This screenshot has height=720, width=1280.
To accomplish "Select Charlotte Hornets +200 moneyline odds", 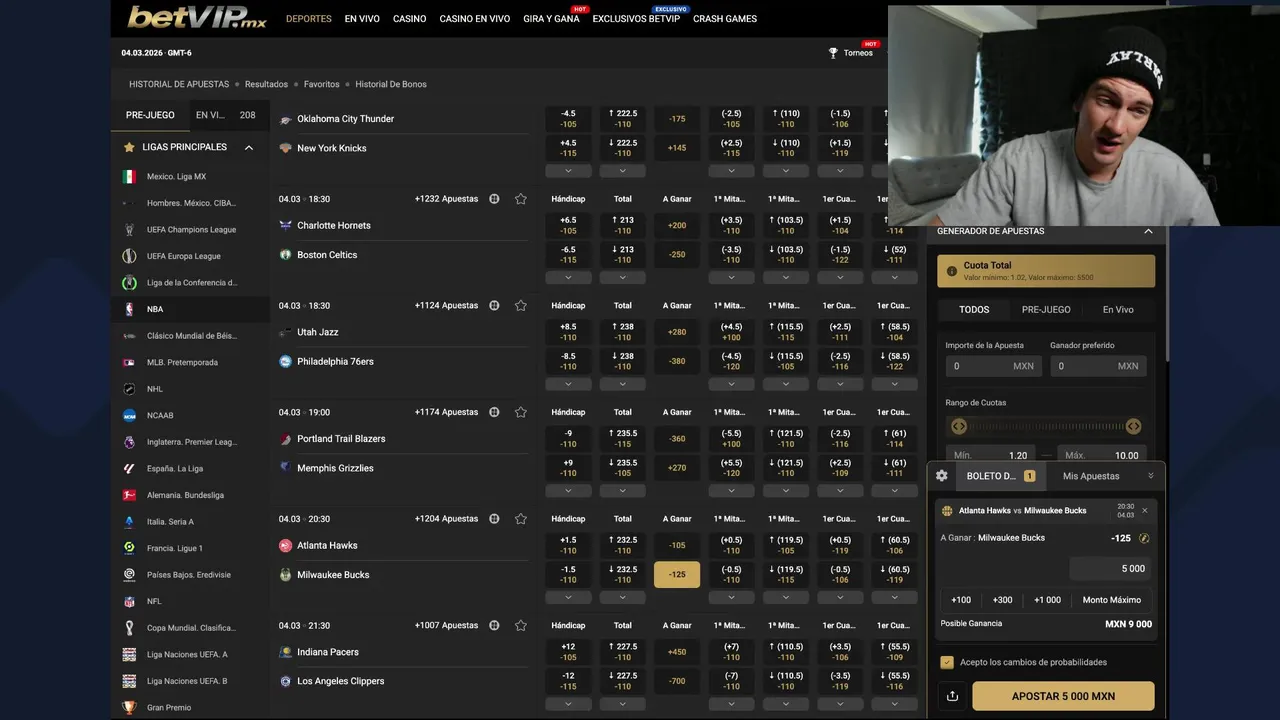I will 677,226.
